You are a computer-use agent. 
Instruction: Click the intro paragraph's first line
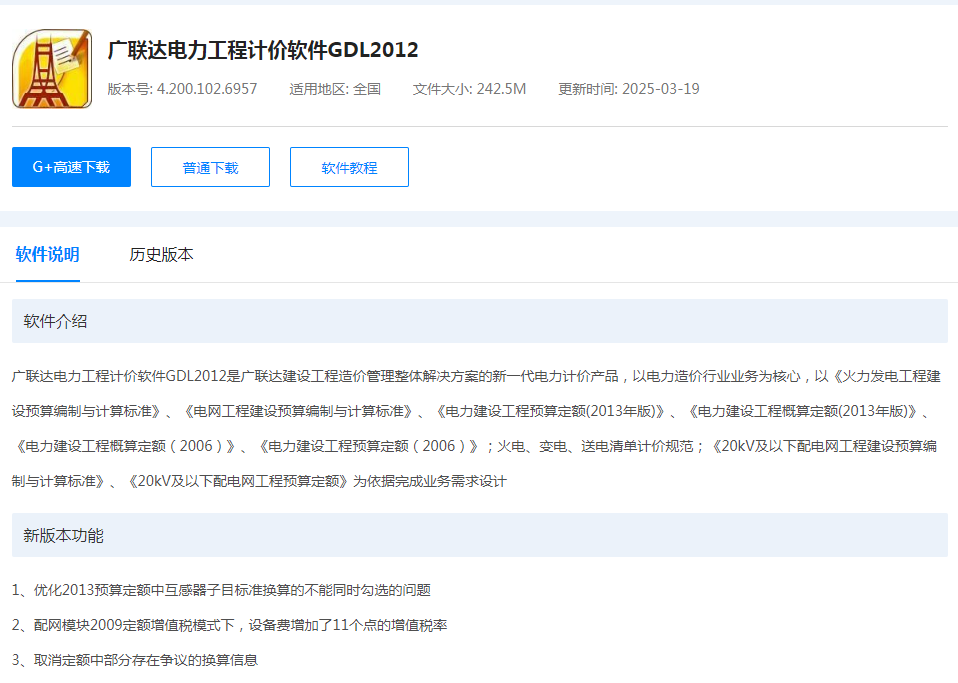coord(476,376)
